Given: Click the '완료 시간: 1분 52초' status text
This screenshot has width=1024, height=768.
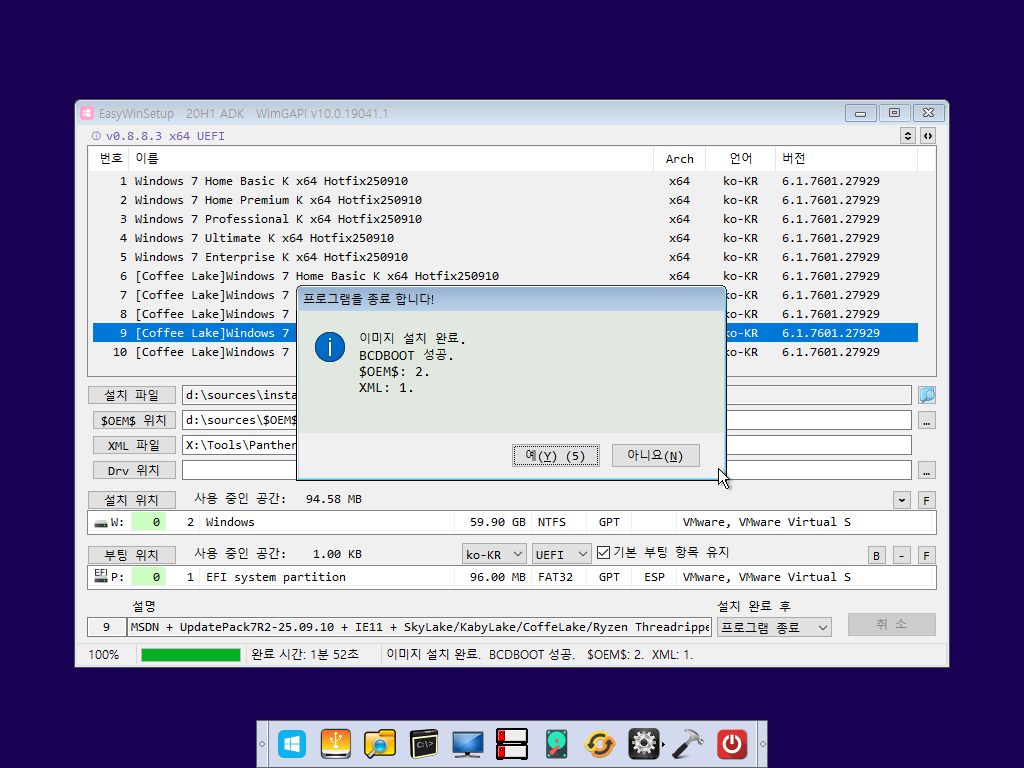Looking at the screenshot, I should point(305,654).
